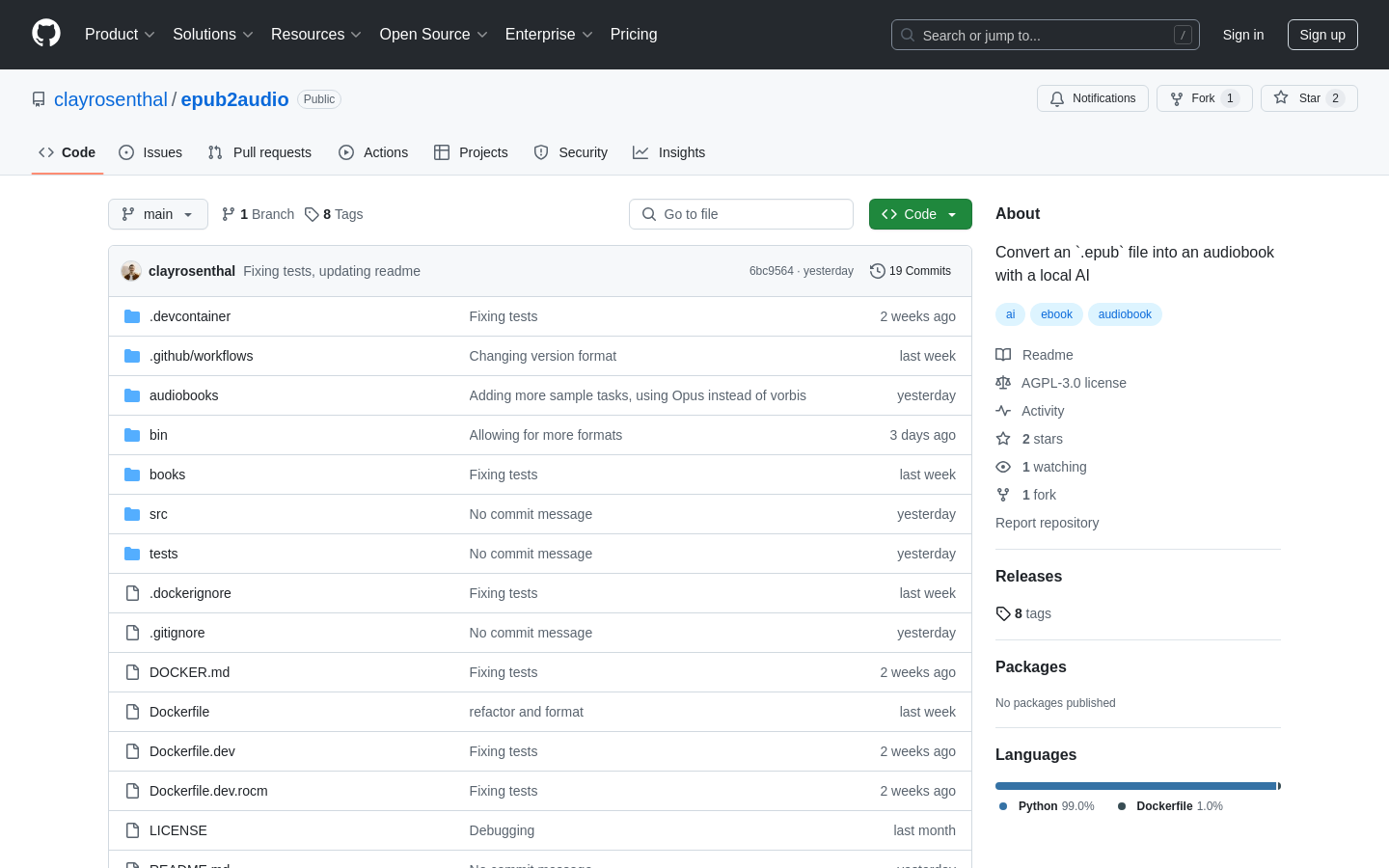The width and height of the screenshot is (1389, 868).
Task: Click the Notifications bell button
Action: click(x=1093, y=98)
